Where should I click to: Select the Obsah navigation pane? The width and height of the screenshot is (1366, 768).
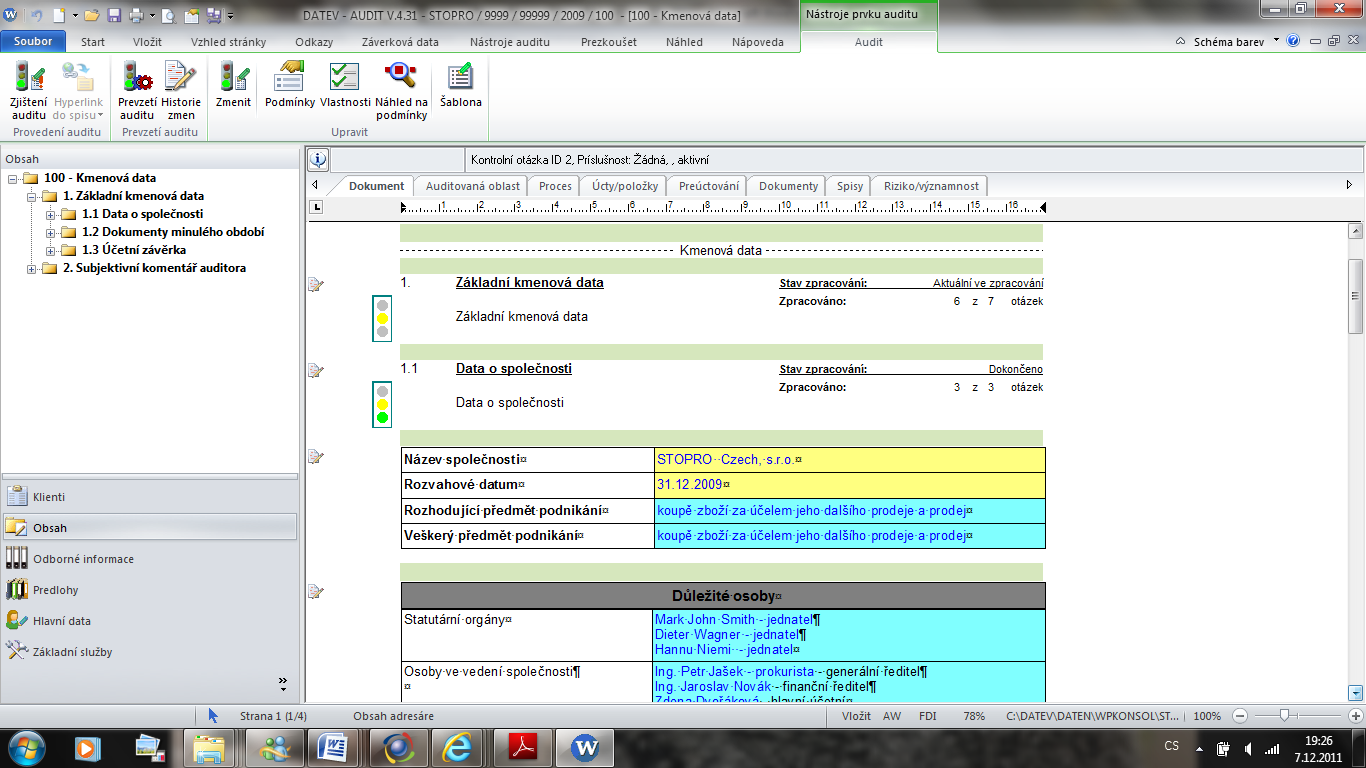pos(149,528)
